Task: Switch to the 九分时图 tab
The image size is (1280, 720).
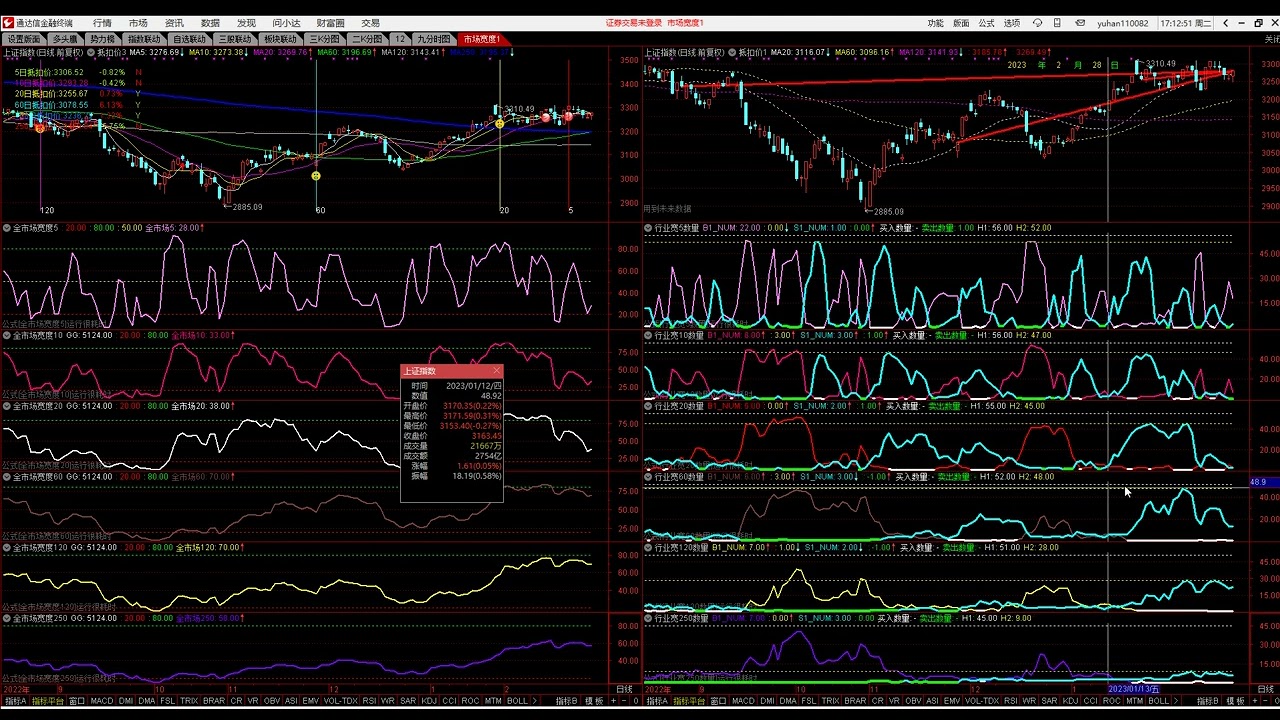Action: pyautogui.click(x=433, y=39)
